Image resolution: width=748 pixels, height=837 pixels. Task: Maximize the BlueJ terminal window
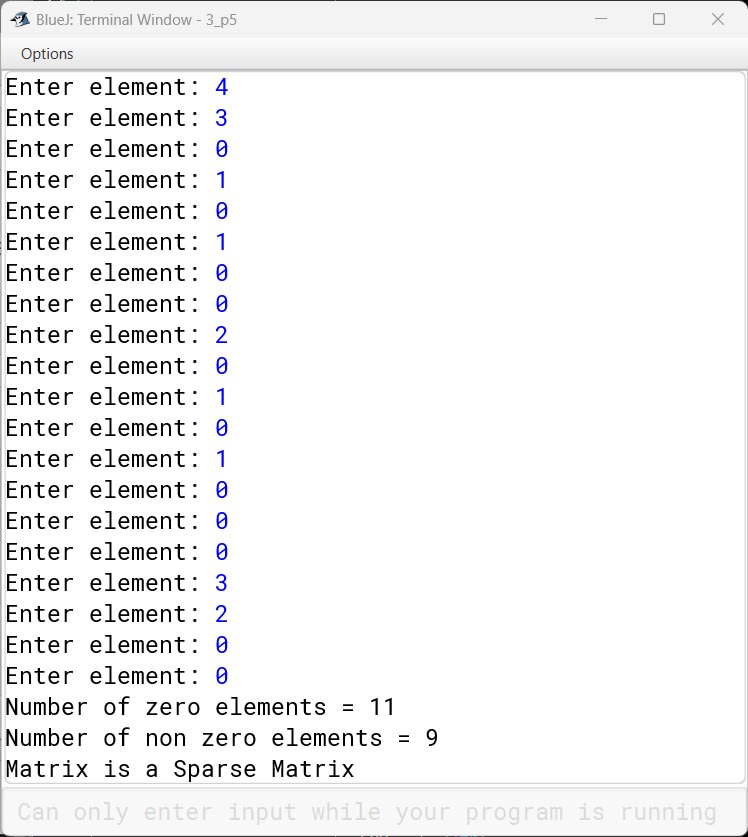pyautogui.click(x=658, y=19)
